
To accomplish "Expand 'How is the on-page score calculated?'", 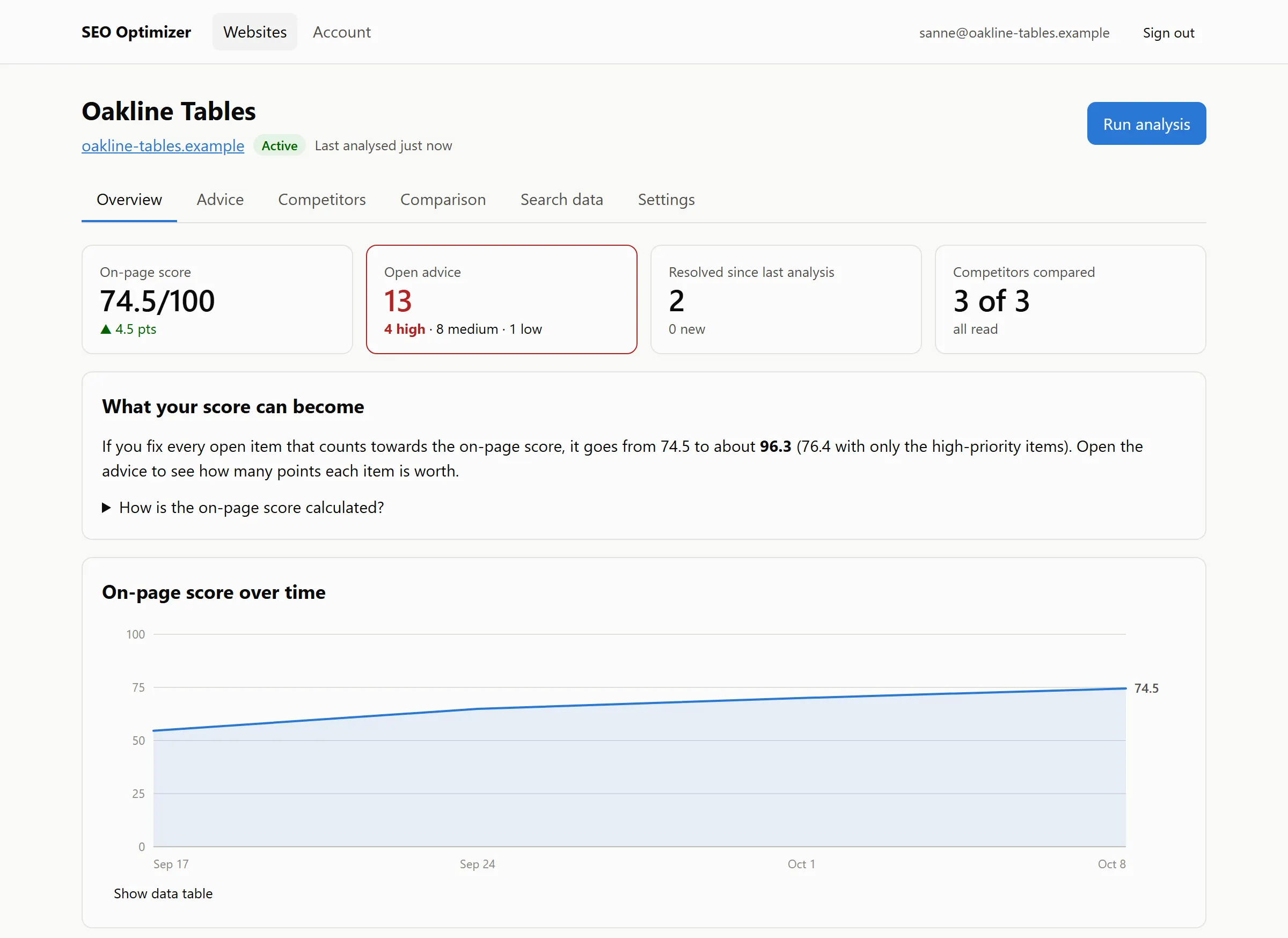I will (243, 508).
